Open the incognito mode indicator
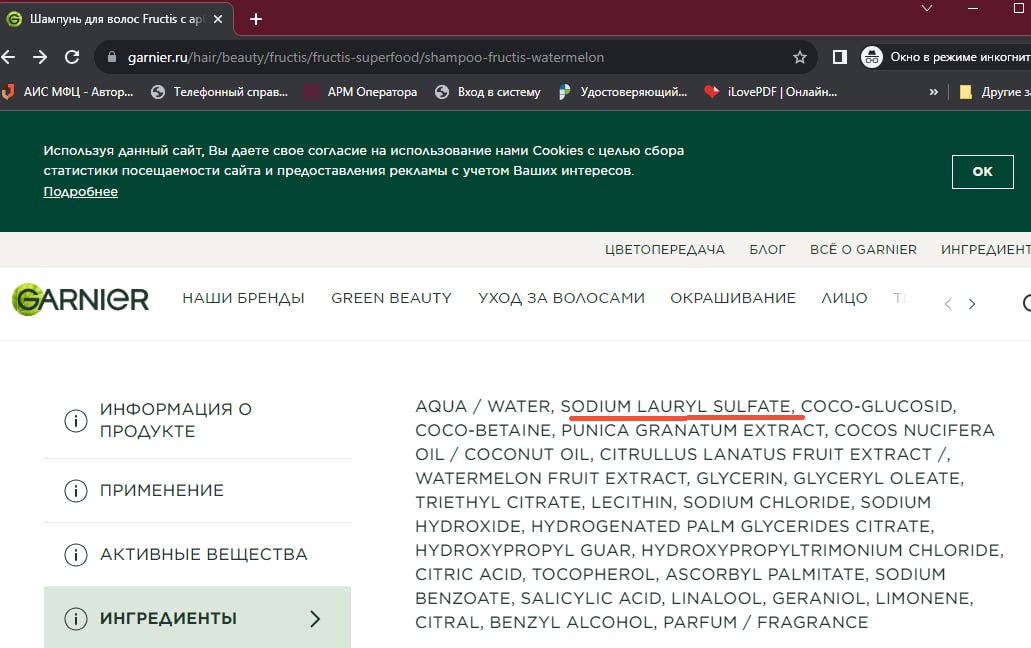The image size is (1031, 648). coord(946,57)
